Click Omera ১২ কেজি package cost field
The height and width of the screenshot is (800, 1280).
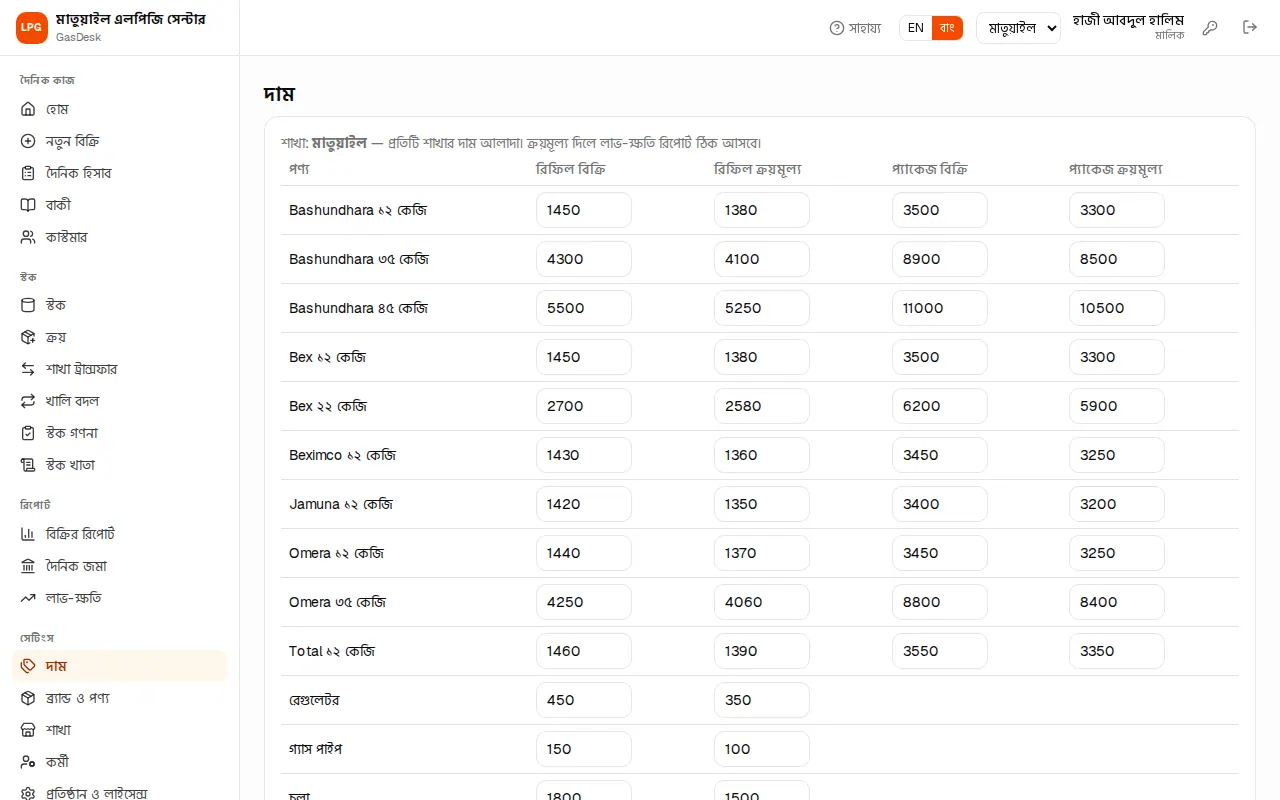point(1117,553)
